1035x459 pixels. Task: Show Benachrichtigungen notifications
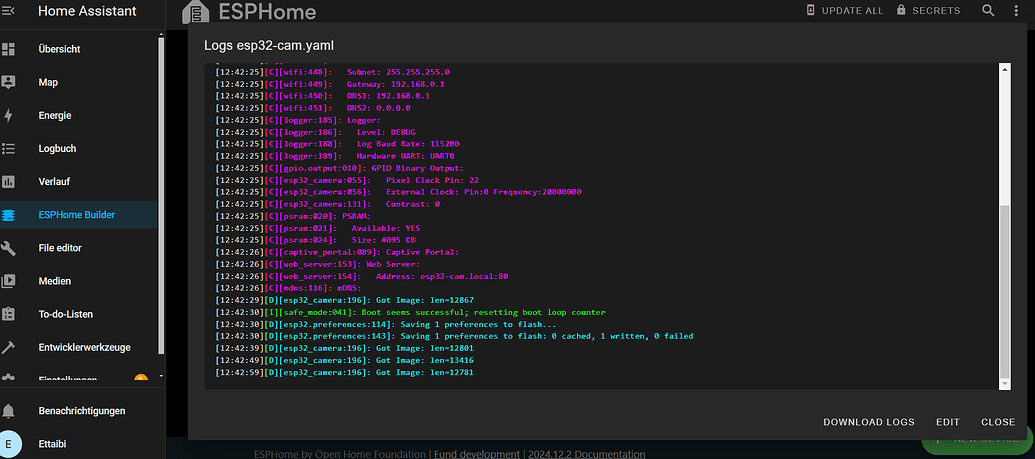[82, 411]
